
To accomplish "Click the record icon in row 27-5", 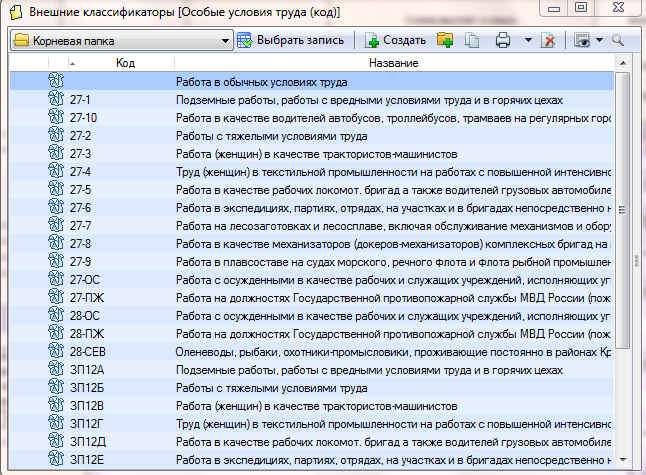I will pyautogui.click(x=56, y=189).
